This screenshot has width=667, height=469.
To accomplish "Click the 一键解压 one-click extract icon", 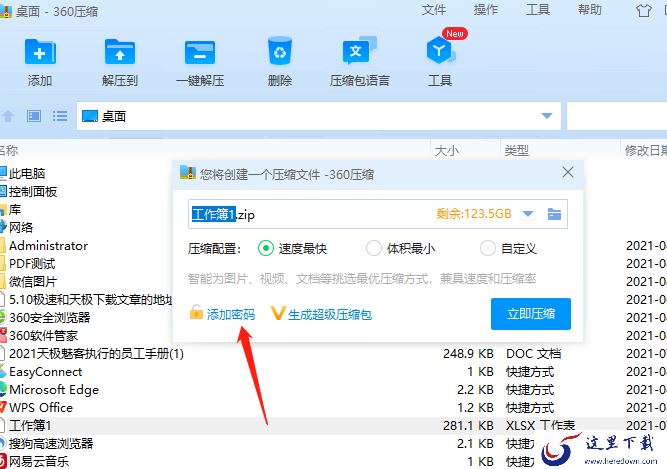I will point(200,52).
